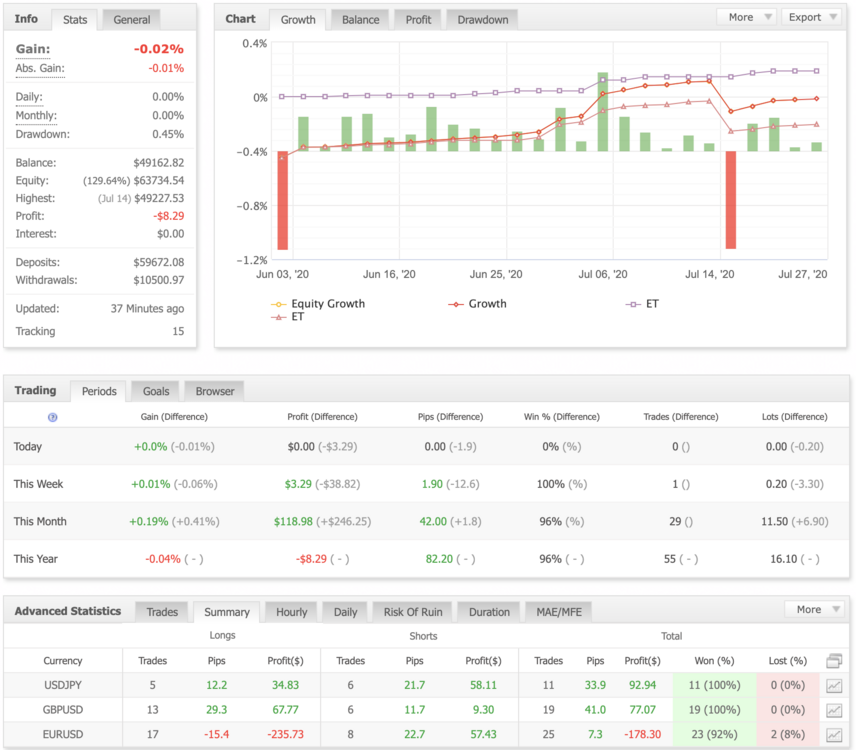Switch to the General tab
The height and width of the screenshot is (750, 856).
[x=132, y=20]
